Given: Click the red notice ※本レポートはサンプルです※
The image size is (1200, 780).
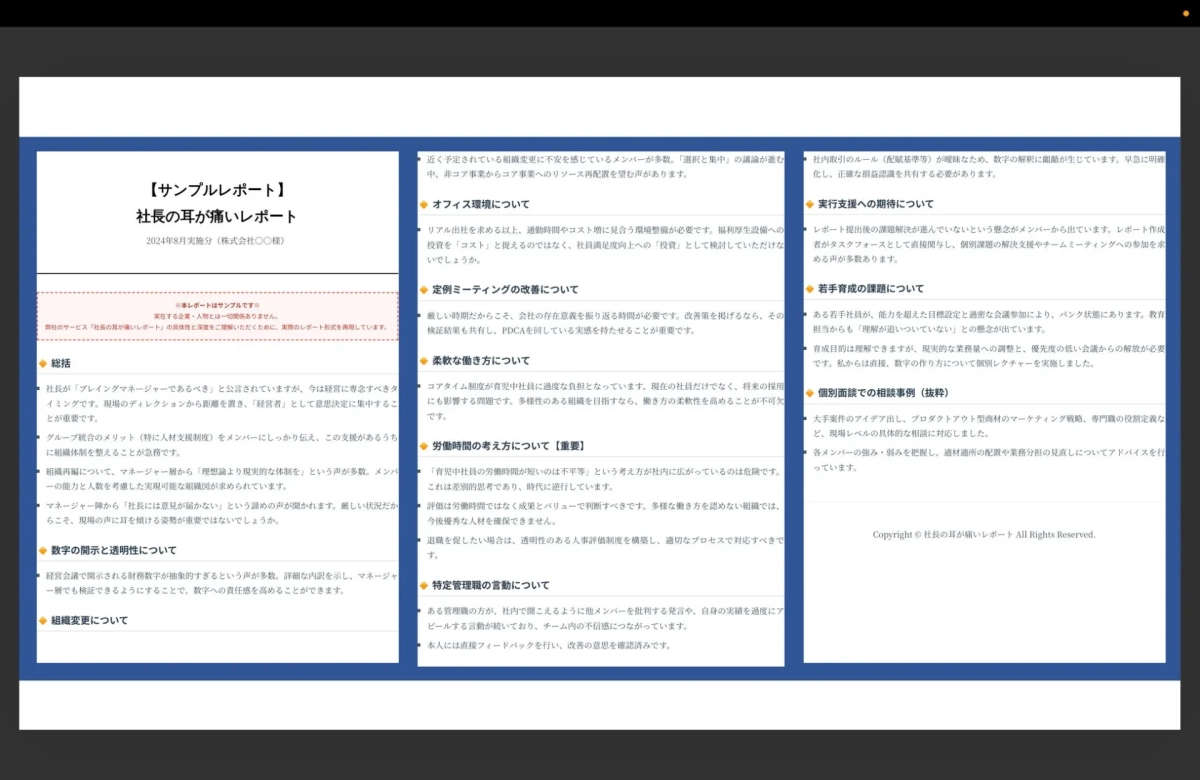Looking at the screenshot, I should coord(217,304).
